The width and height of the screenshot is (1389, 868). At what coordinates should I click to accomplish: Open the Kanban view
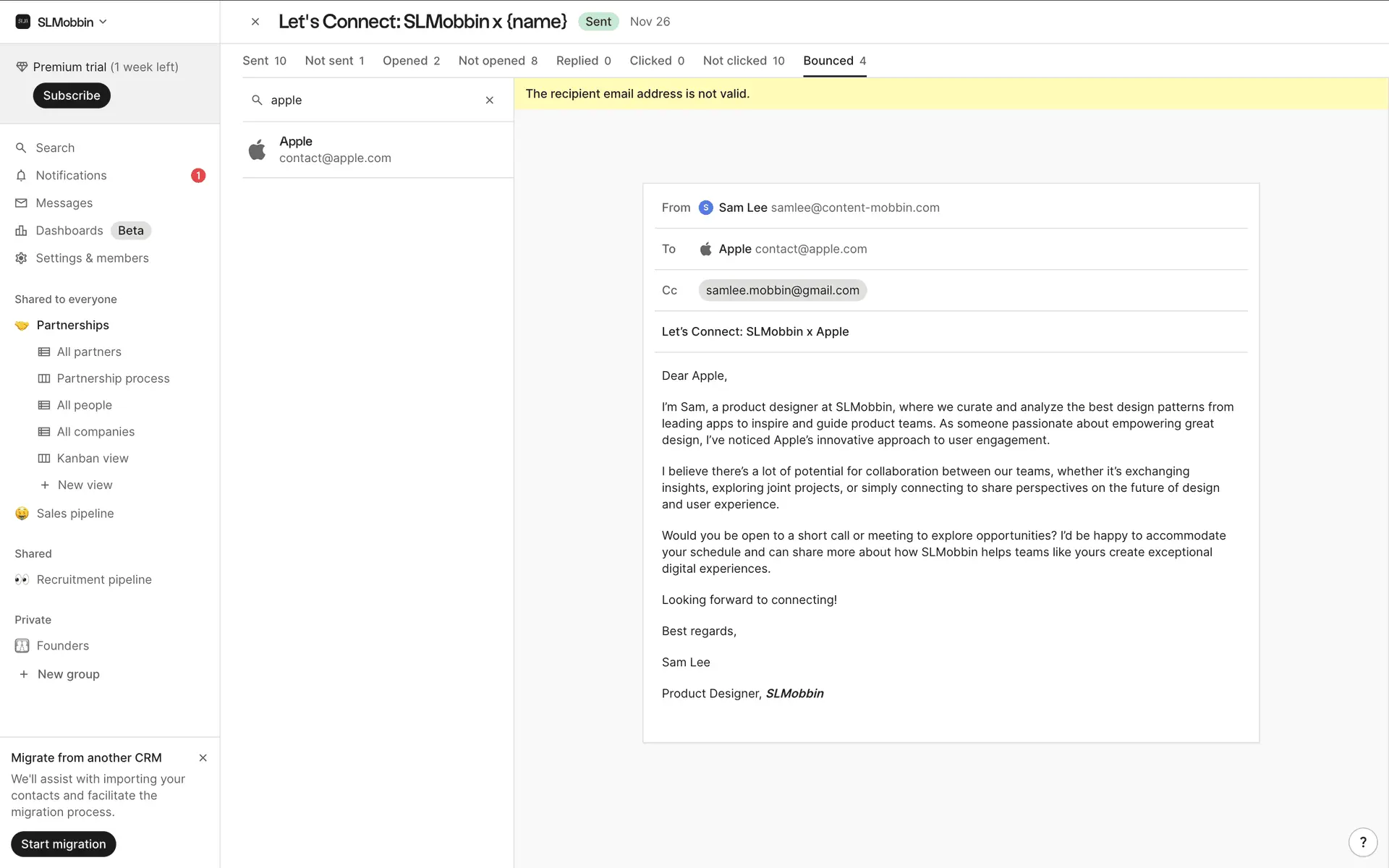click(92, 459)
